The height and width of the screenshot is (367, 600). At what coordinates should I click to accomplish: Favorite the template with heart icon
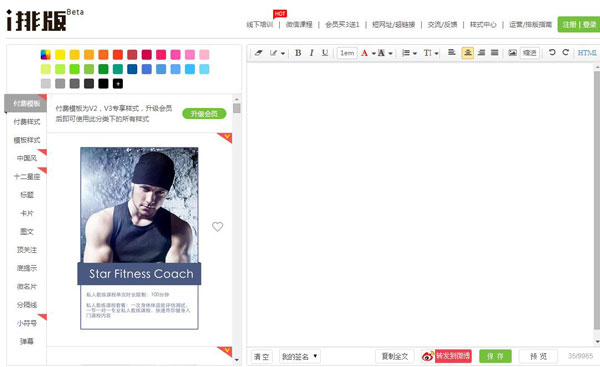(x=217, y=227)
